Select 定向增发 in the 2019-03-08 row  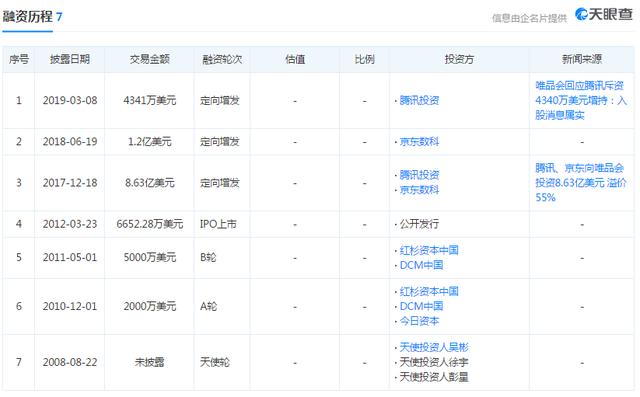tap(220, 100)
